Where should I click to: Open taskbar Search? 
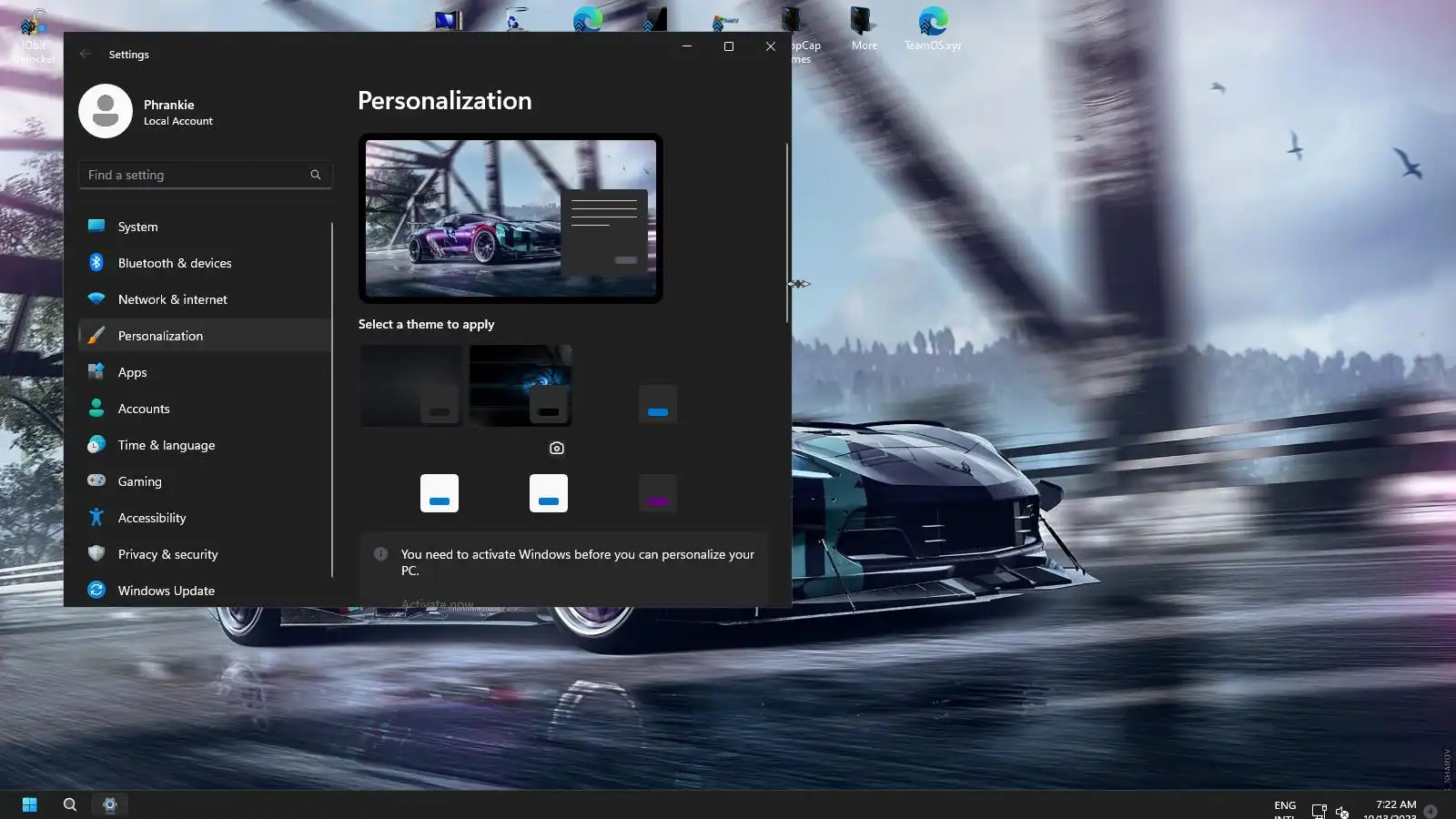70,804
